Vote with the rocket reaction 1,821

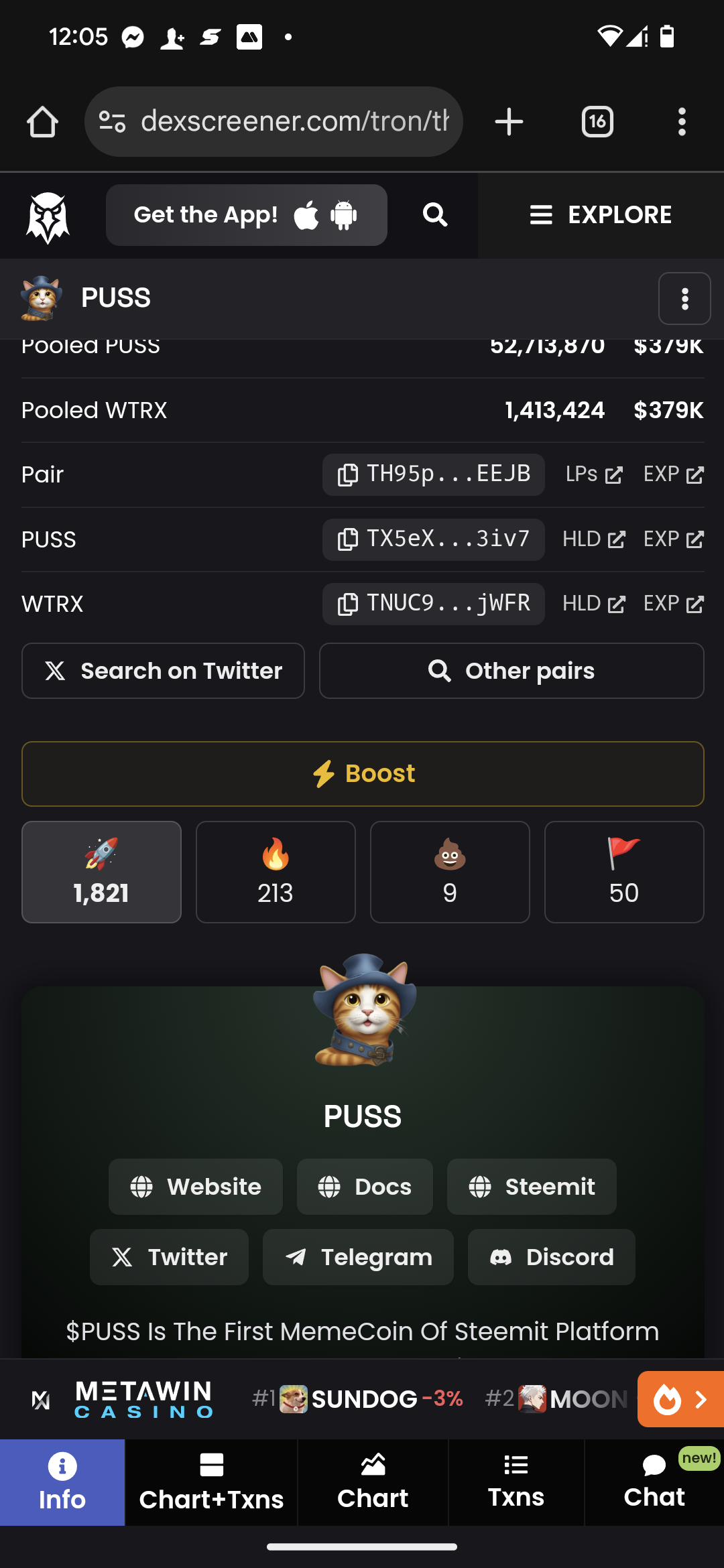pyautogui.click(x=101, y=872)
